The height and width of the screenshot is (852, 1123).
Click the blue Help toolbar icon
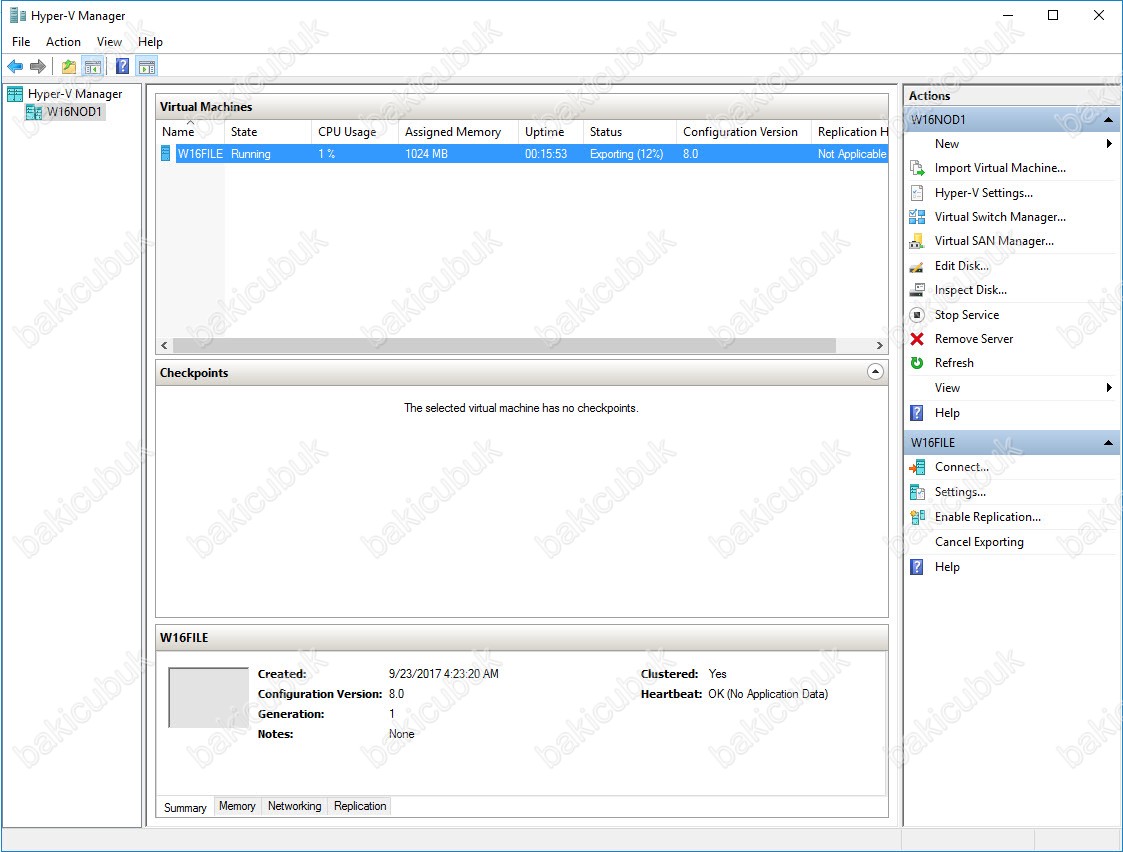point(122,67)
